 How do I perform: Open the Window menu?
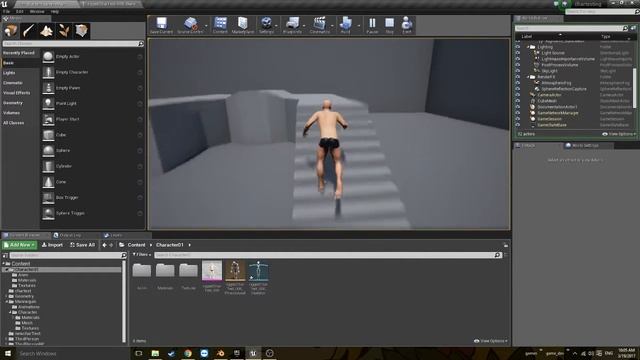pos(37,11)
